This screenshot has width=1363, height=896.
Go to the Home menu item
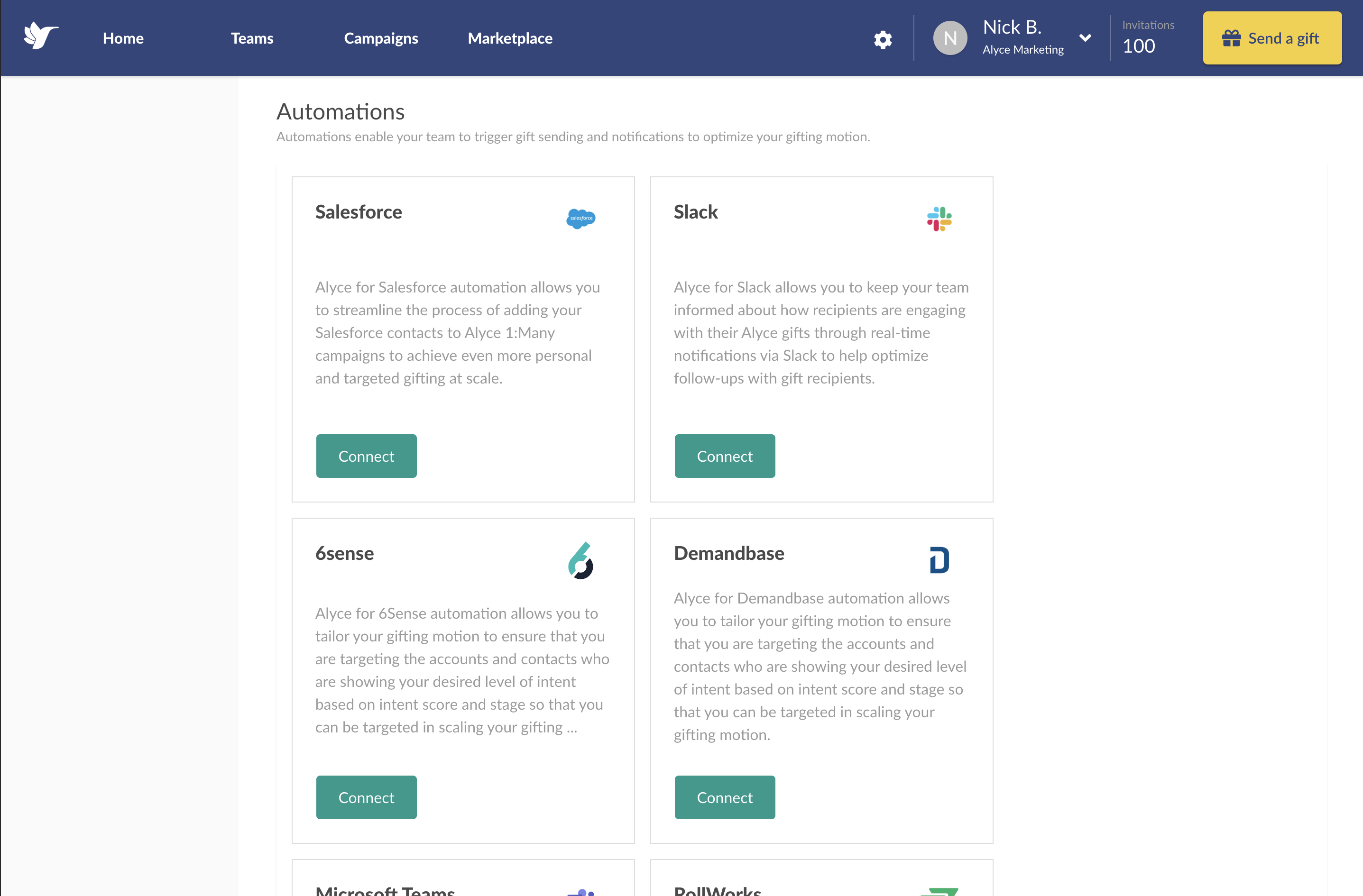123,38
